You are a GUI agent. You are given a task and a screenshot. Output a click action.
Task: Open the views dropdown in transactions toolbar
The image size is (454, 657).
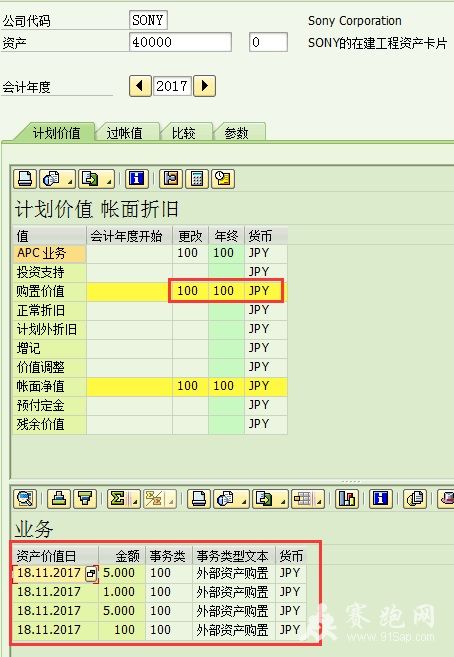[x=245, y=501]
